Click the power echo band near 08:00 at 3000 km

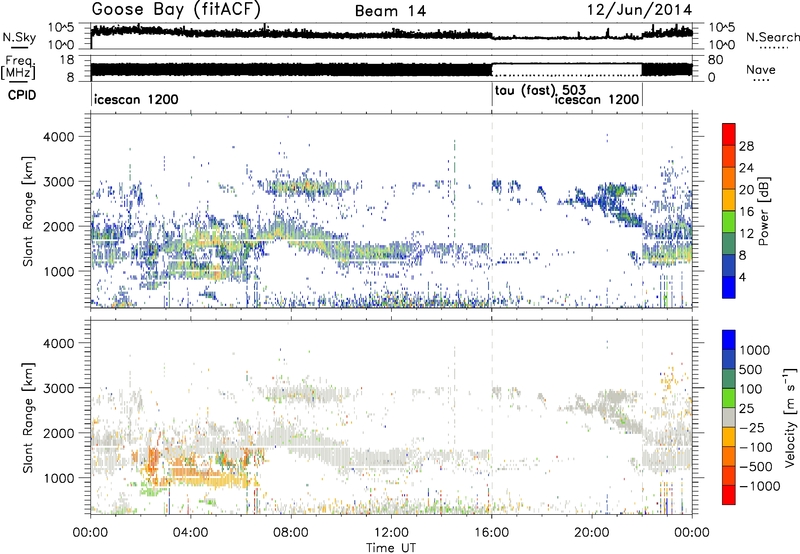[x=304, y=188]
